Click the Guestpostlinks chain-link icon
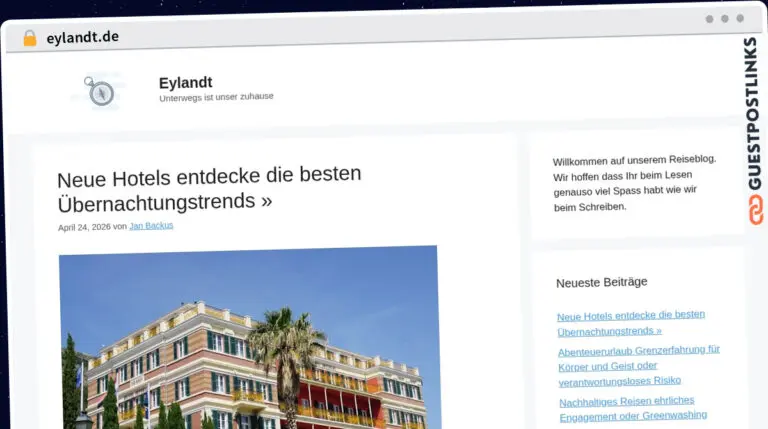The height and width of the screenshot is (429, 768). pos(756,210)
